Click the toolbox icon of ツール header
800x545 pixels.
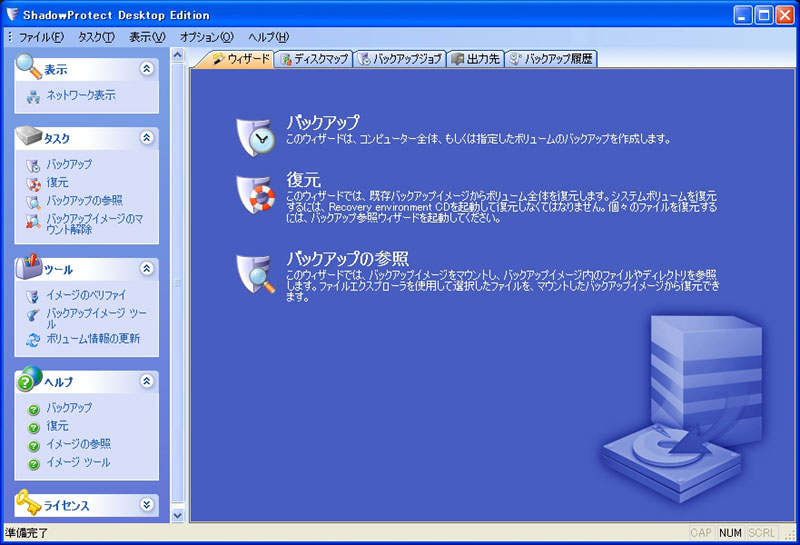29,266
